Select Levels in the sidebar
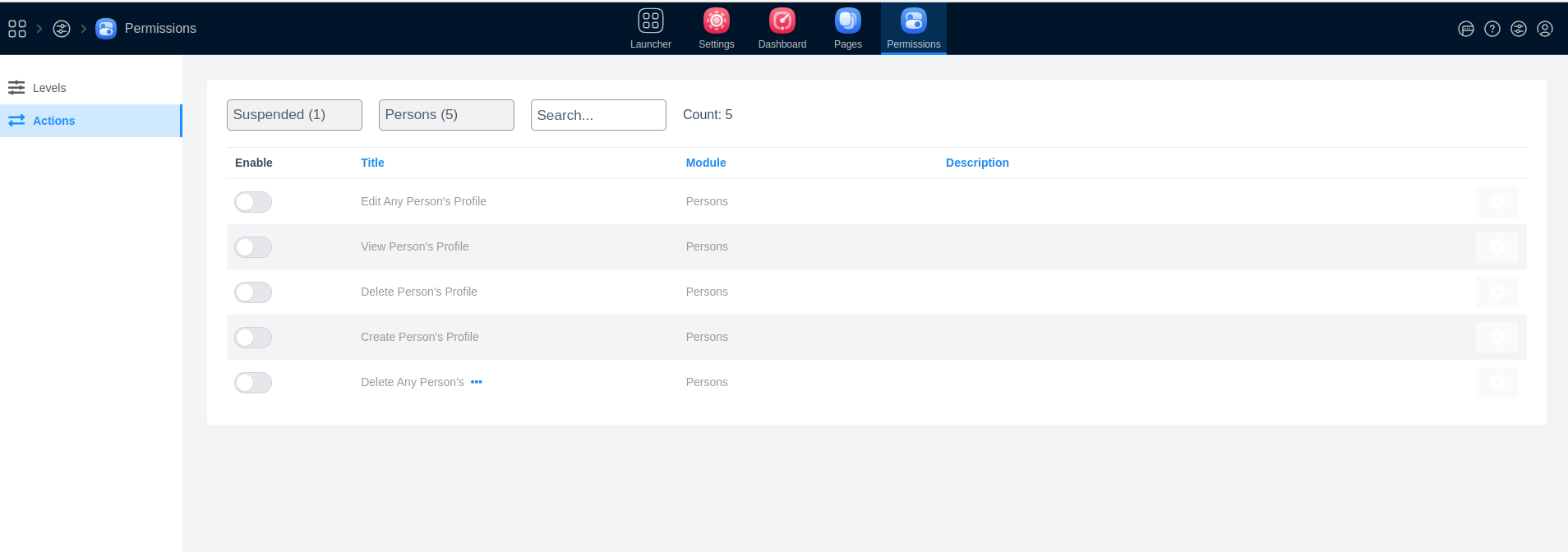The width and height of the screenshot is (1568, 552). 49,88
